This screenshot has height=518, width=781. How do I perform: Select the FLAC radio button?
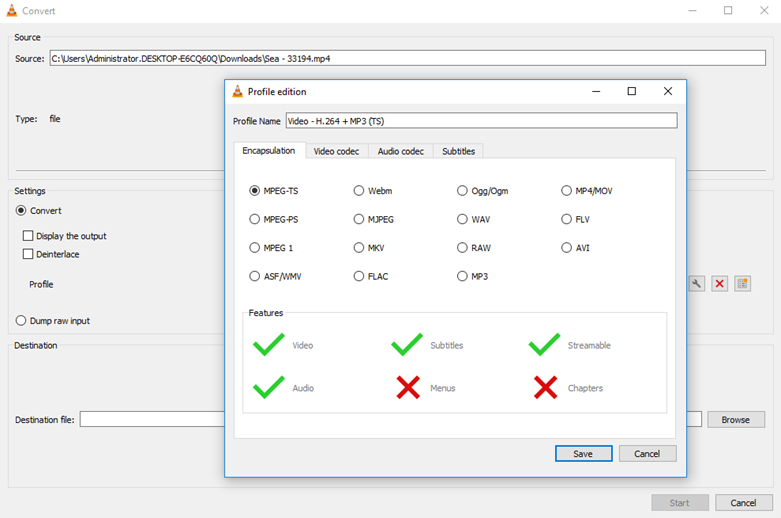359,276
